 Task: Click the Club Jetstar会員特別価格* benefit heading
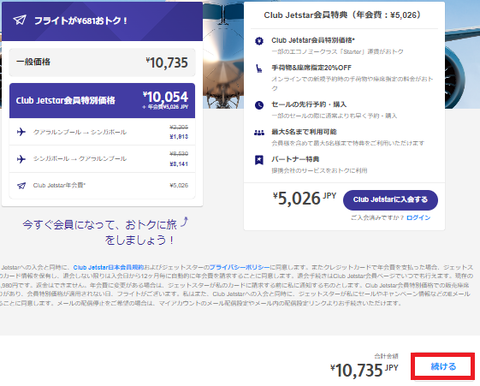point(313,40)
